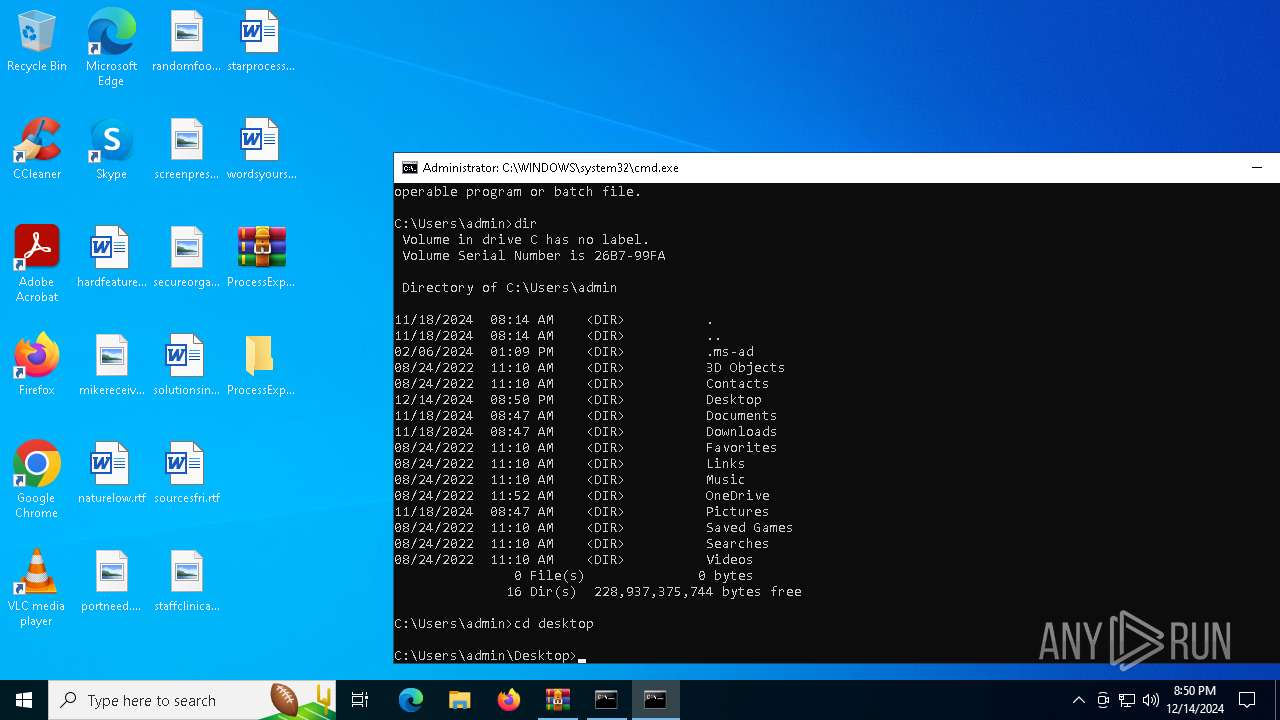Viewport: 1280px width, 720px height.
Task: Open WinRAR from the taskbar
Action: 557,700
